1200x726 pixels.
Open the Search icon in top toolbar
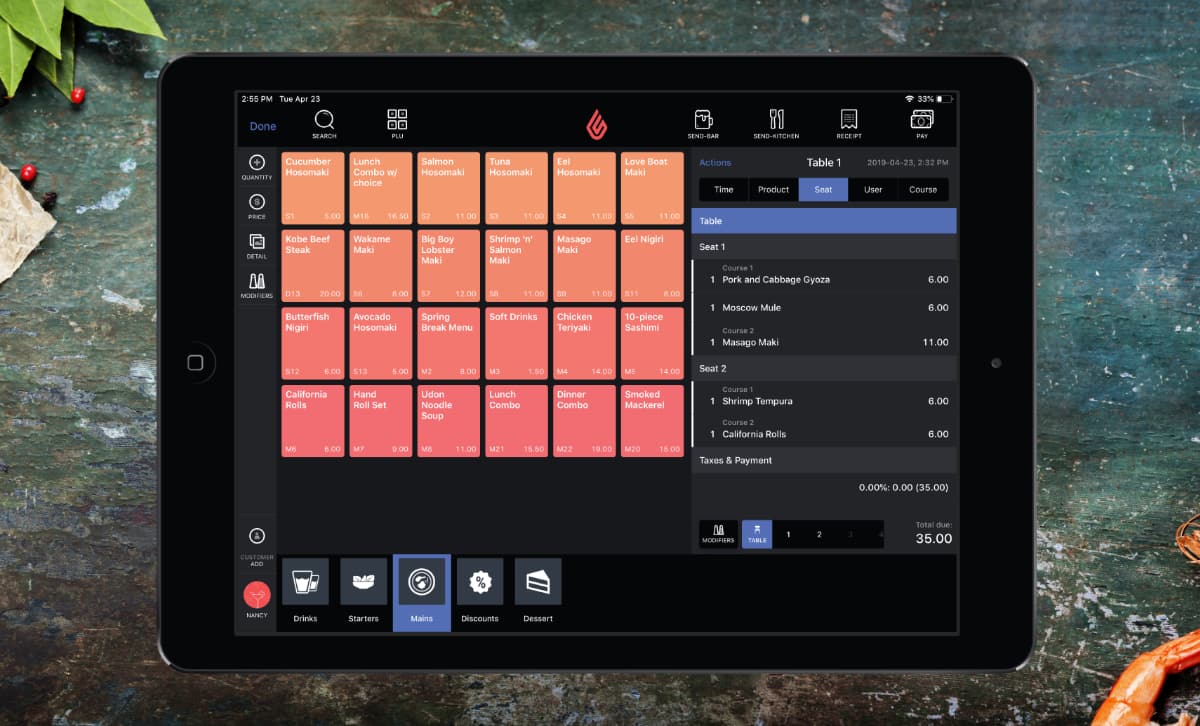click(324, 125)
